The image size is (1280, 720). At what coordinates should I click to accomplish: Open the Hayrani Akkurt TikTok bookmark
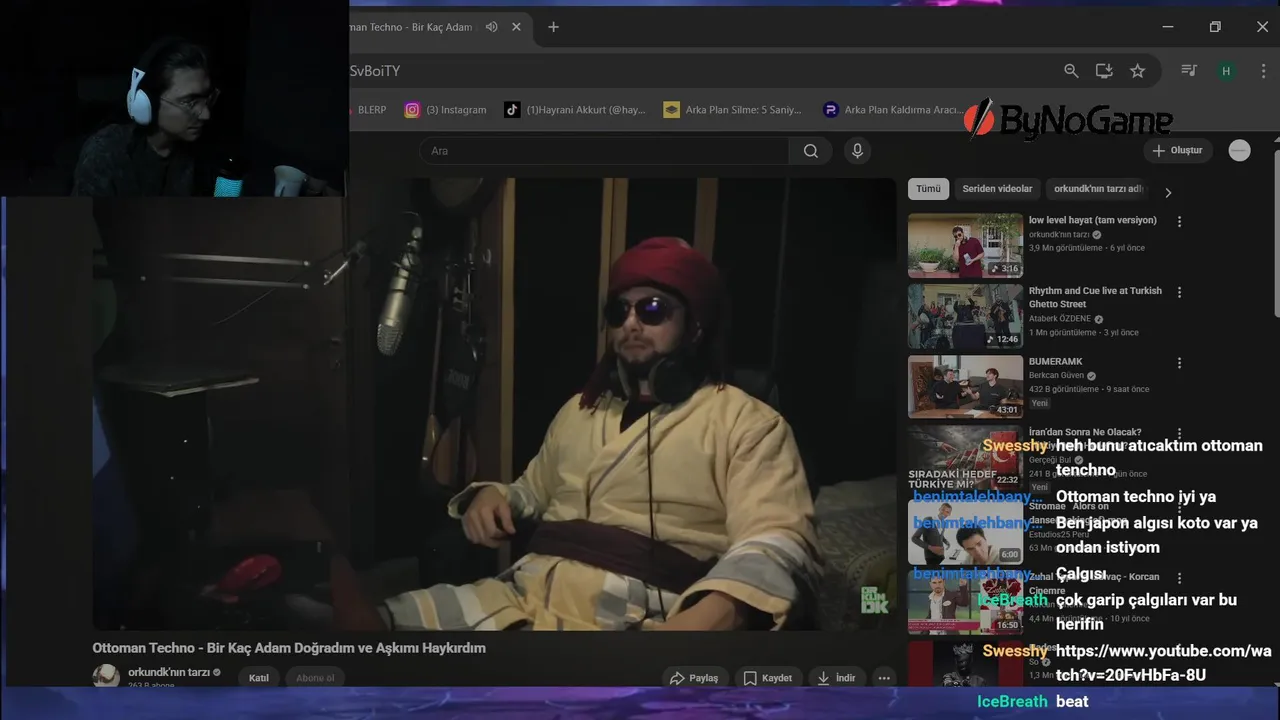click(x=575, y=110)
